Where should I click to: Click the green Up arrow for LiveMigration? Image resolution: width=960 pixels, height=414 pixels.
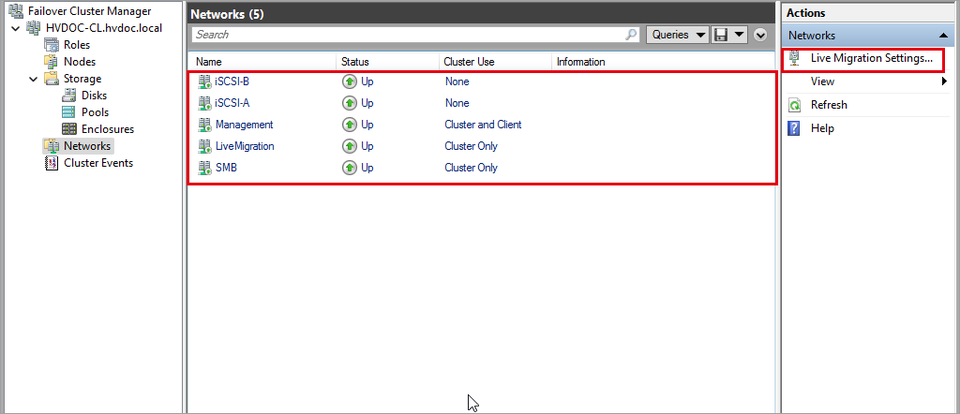pyautogui.click(x=350, y=146)
